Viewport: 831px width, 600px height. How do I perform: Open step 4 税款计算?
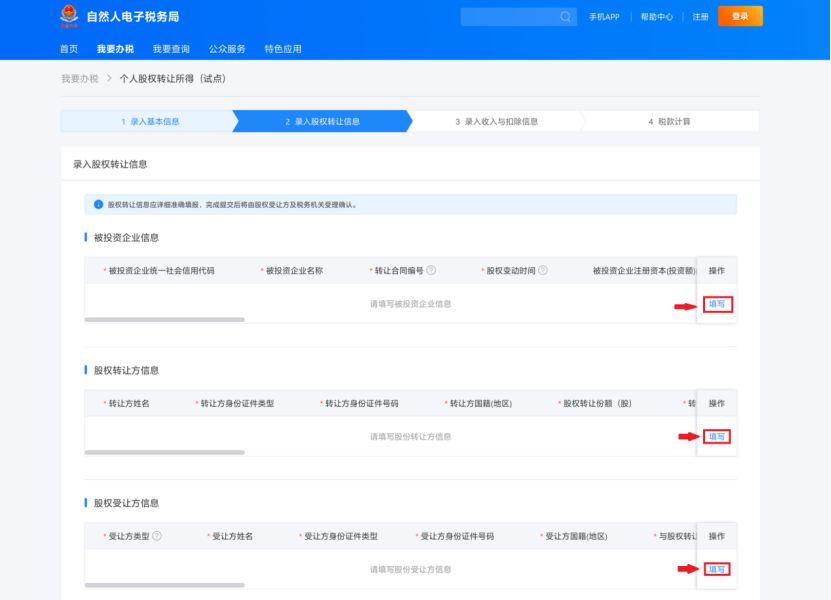672,121
